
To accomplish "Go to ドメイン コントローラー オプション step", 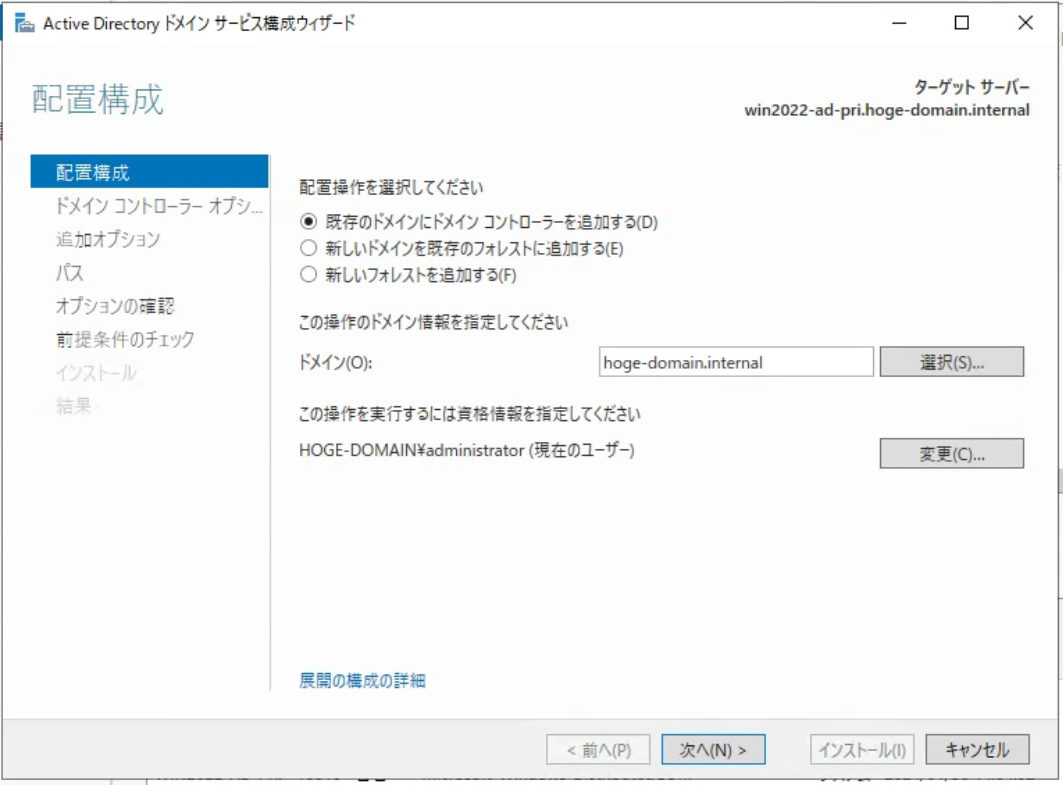I will click(159, 205).
